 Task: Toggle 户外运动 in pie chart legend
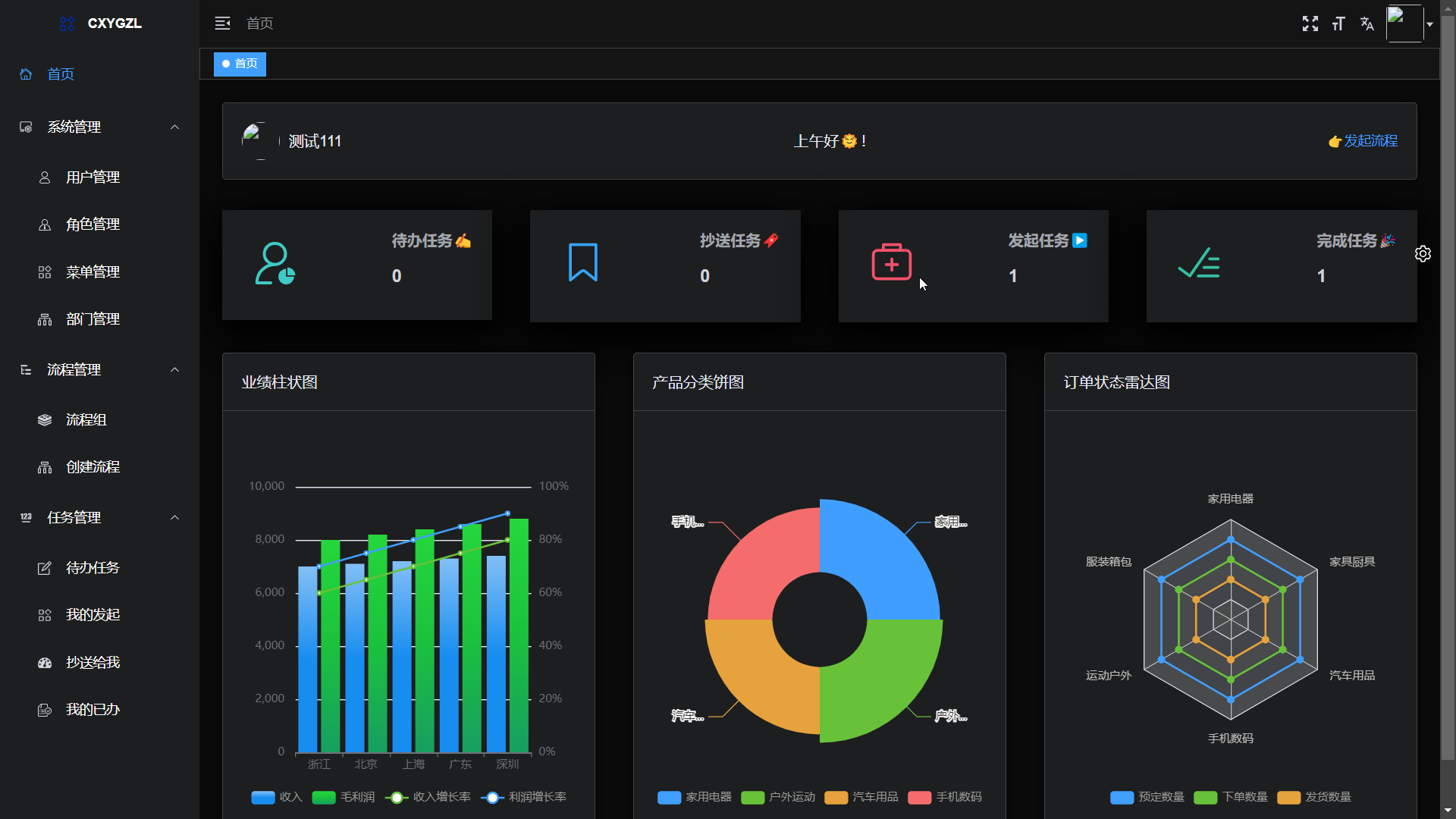(778, 797)
